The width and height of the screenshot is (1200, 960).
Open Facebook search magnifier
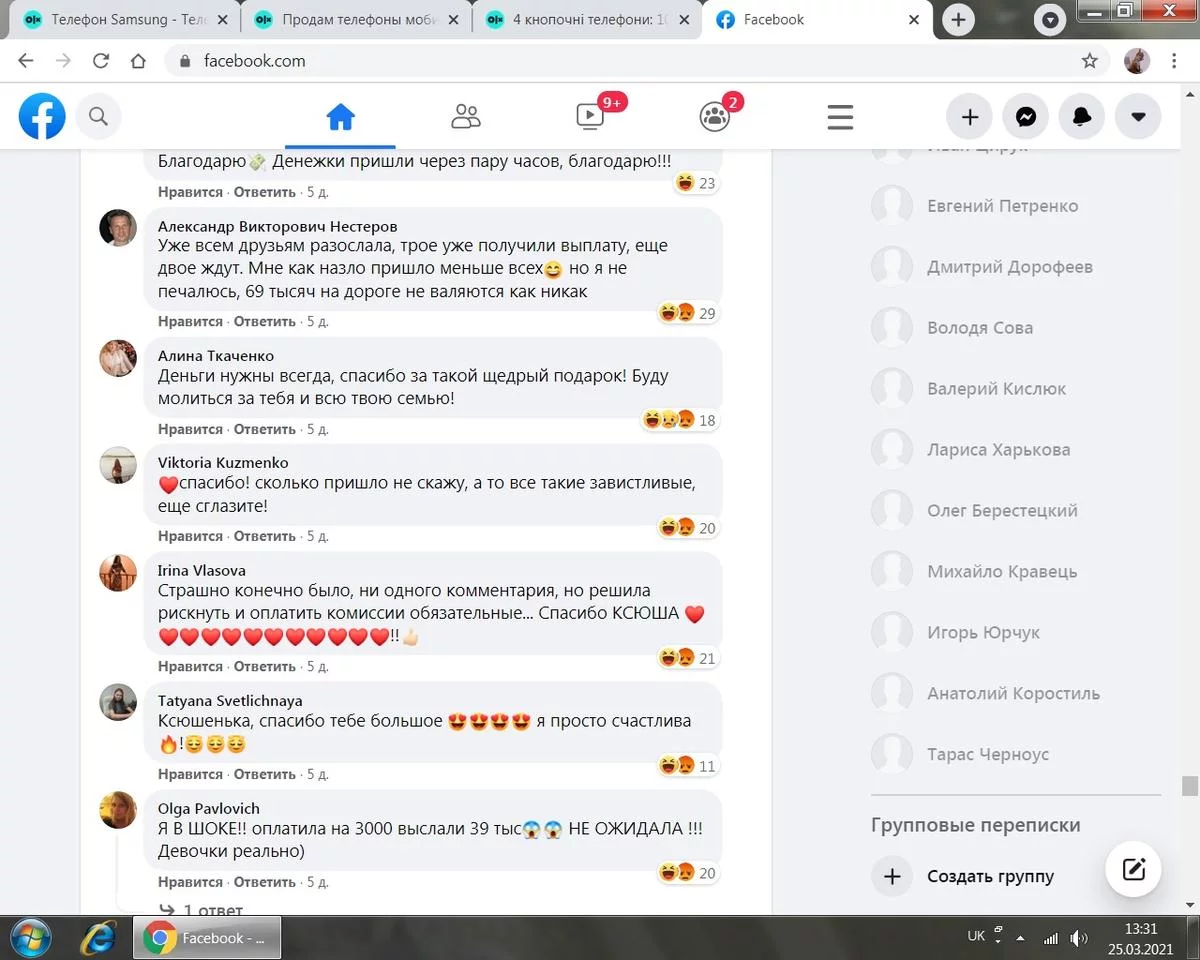pyautogui.click(x=98, y=117)
